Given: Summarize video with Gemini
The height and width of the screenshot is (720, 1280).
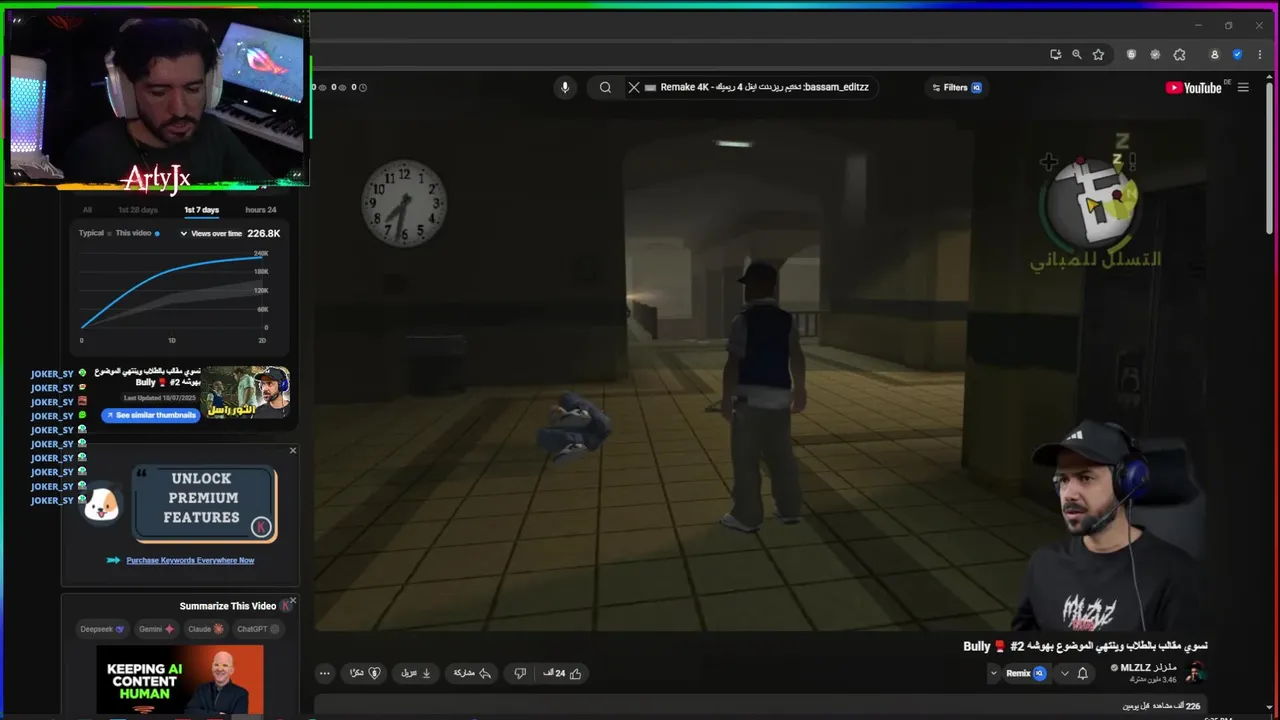Looking at the screenshot, I should [x=157, y=629].
